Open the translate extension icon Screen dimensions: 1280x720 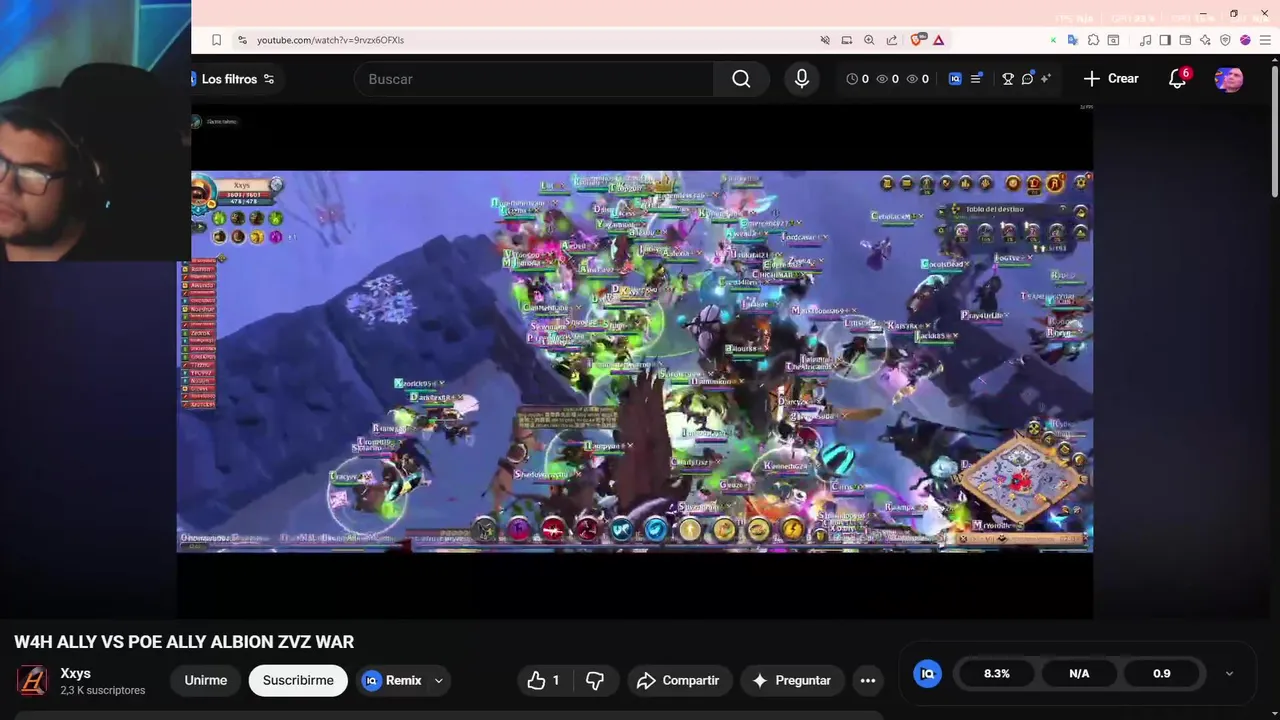(1073, 40)
